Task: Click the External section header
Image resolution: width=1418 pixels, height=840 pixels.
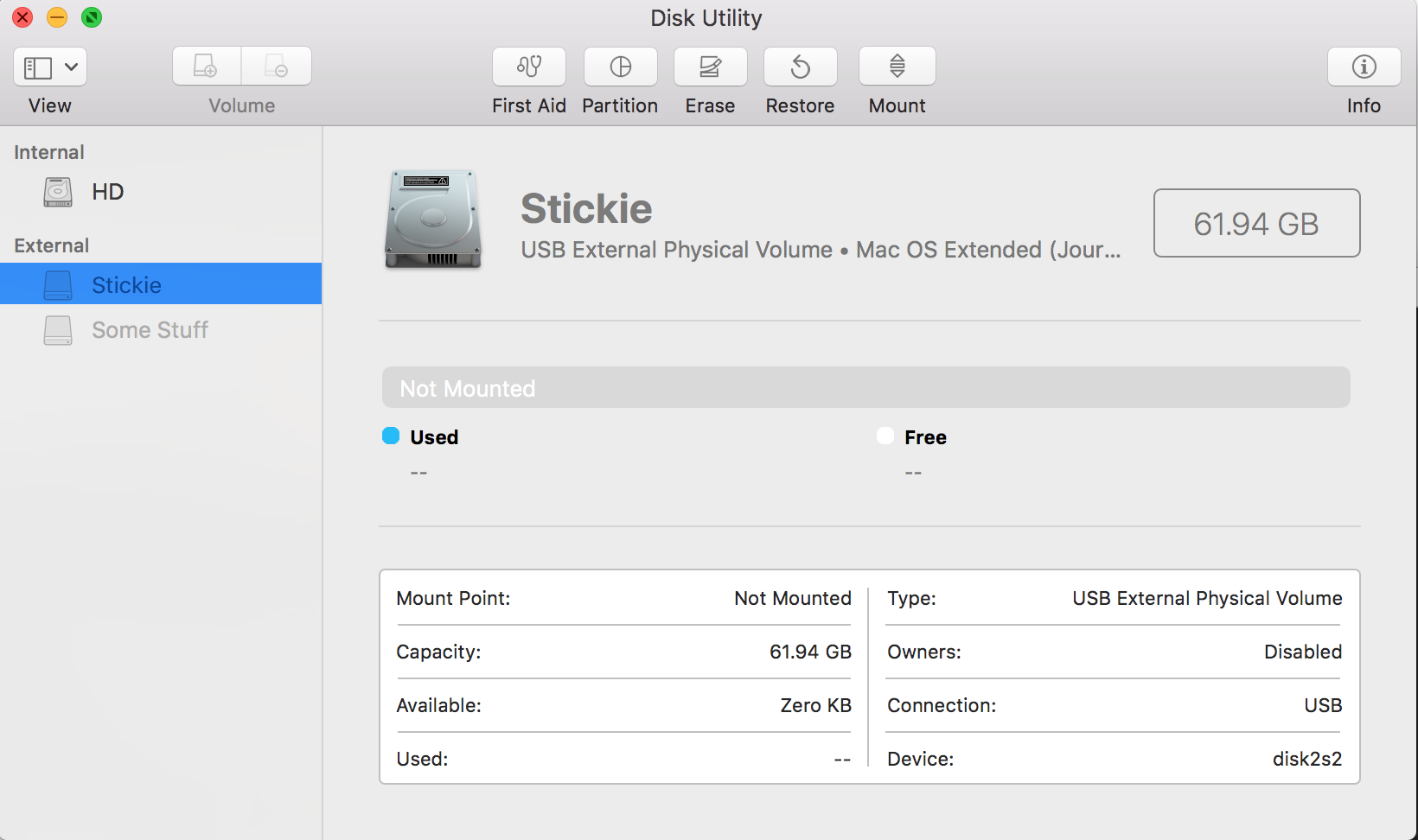Action: pyautogui.click(x=52, y=245)
